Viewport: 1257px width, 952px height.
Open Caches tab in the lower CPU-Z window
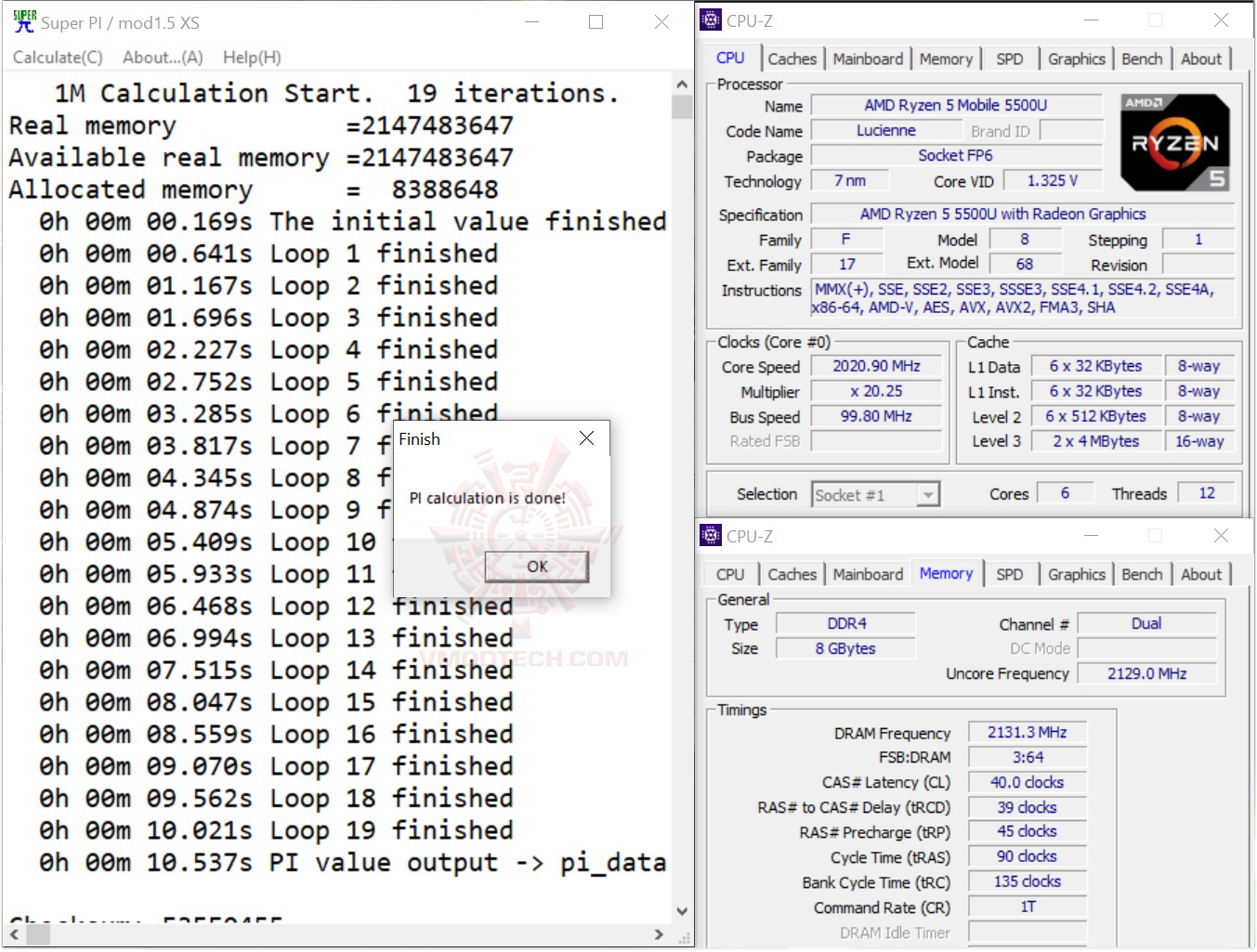(x=792, y=574)
